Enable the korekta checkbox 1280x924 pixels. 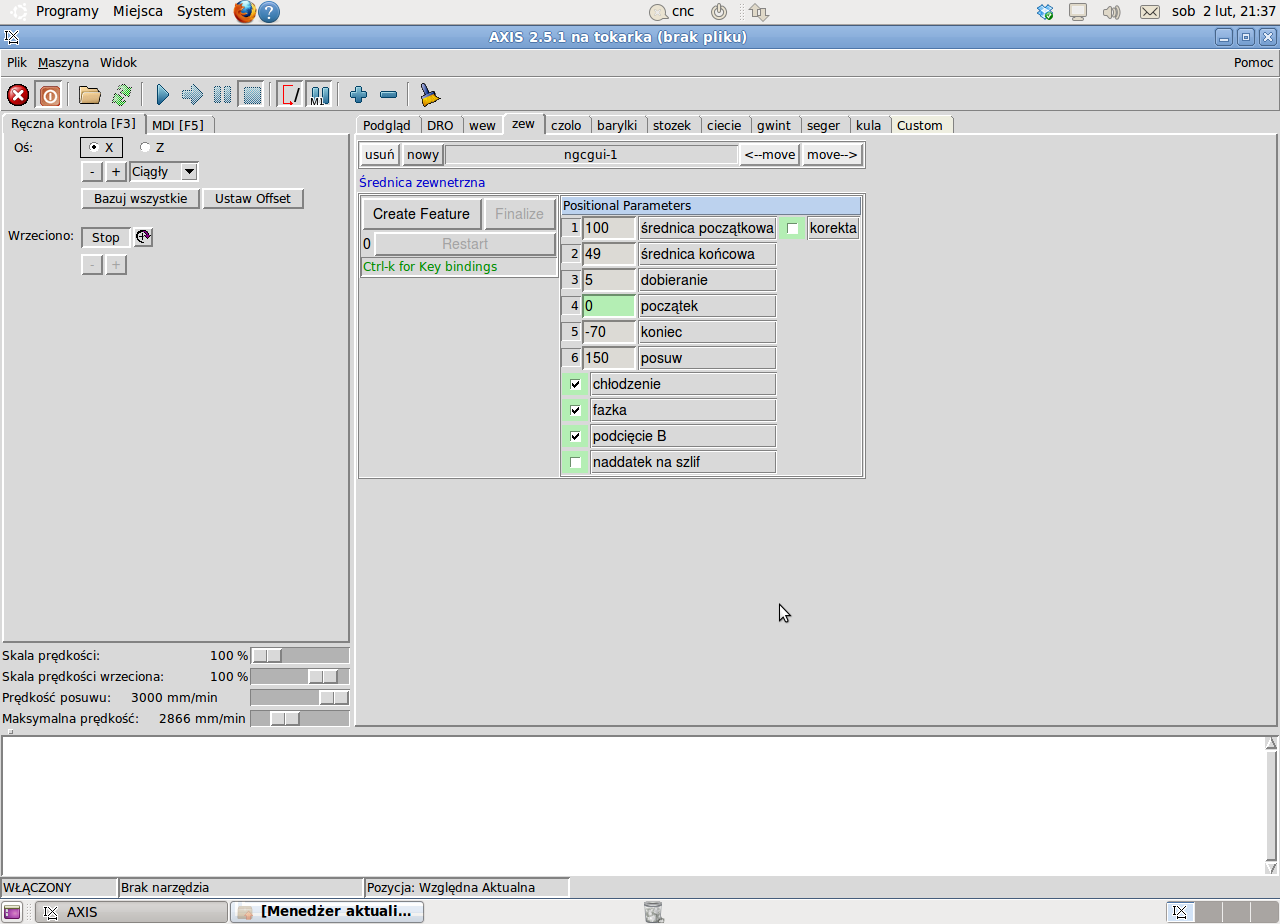[x=793, y=228]
